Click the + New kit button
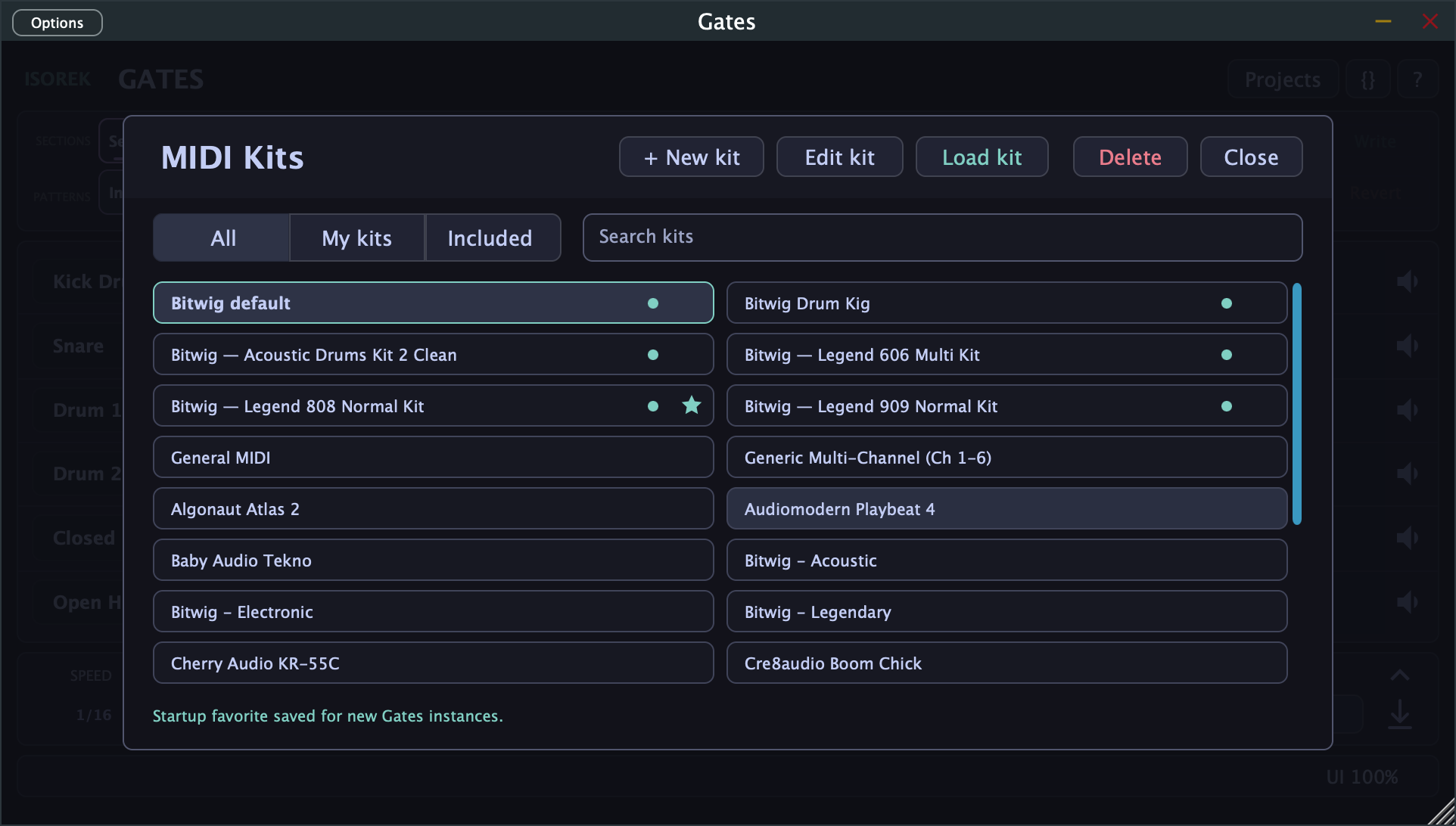The width and height of the screenshot is (1456, 826). coord(692,157)
